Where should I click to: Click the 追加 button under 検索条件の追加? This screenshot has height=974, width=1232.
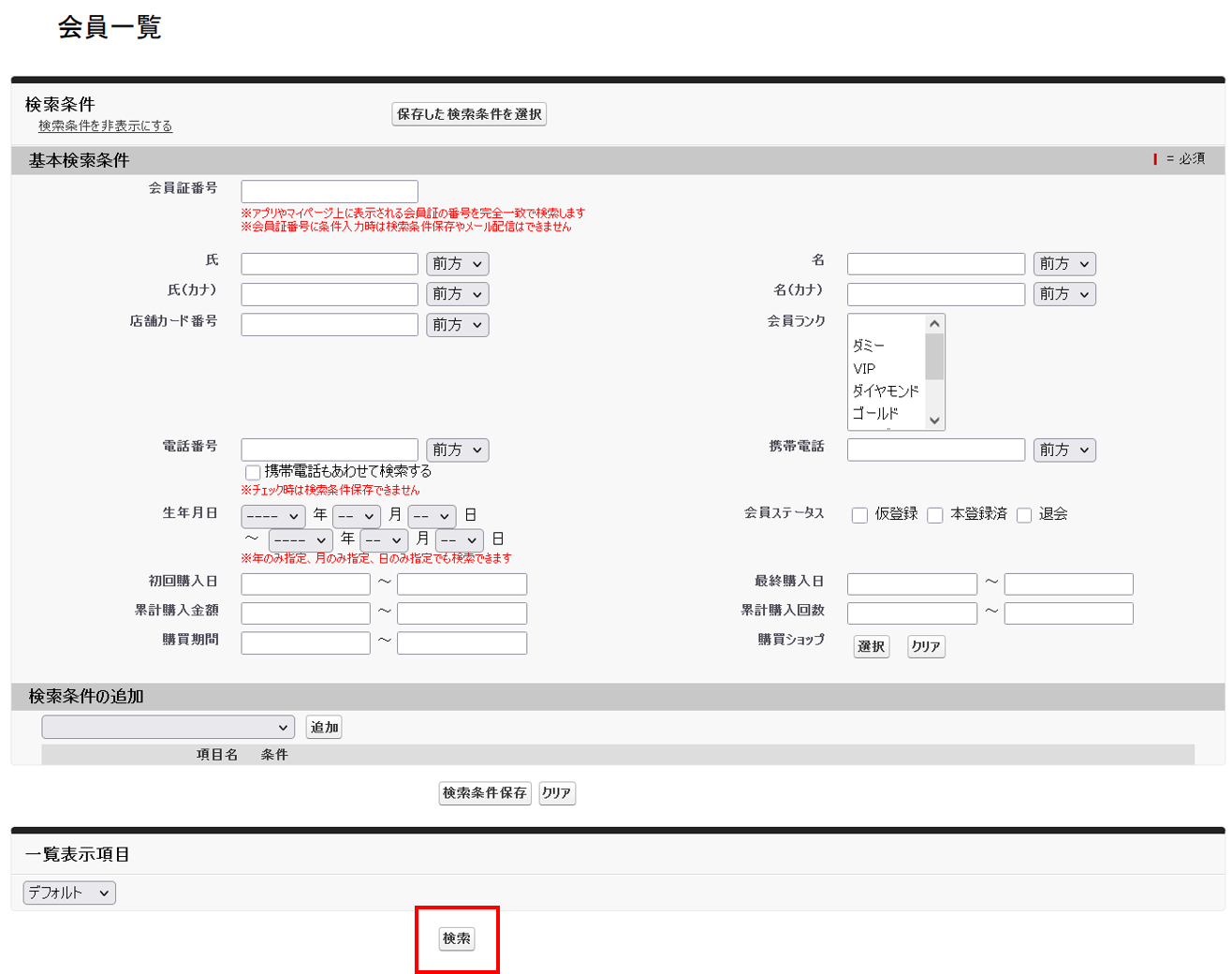coord(322,727)
